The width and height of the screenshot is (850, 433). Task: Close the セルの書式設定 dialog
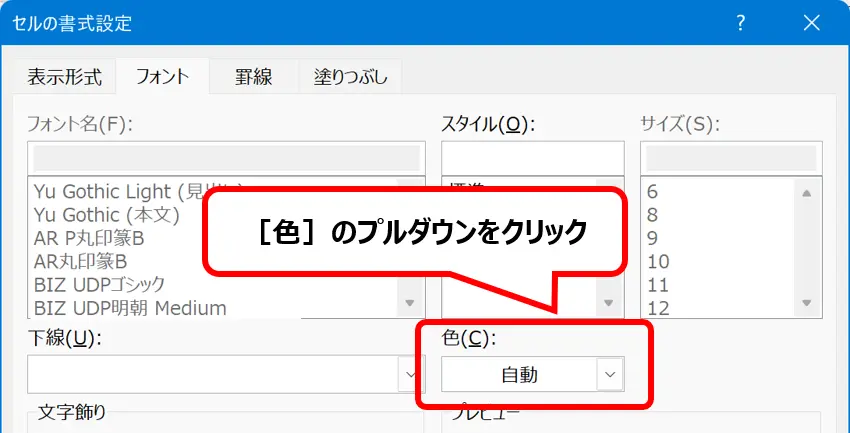click(x=812, y=23)
